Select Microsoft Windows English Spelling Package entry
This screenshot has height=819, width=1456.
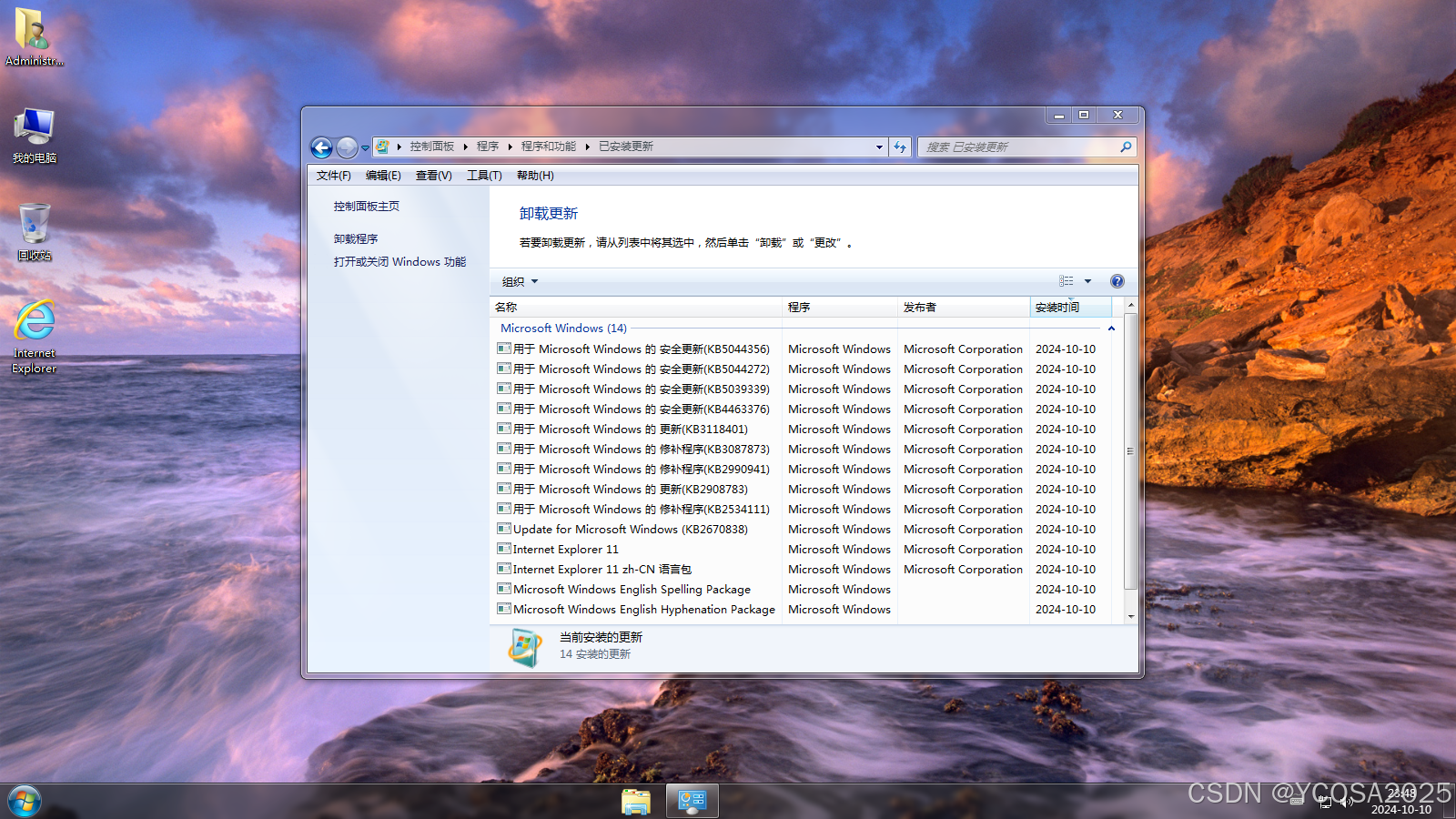click(x=632, y=590)
